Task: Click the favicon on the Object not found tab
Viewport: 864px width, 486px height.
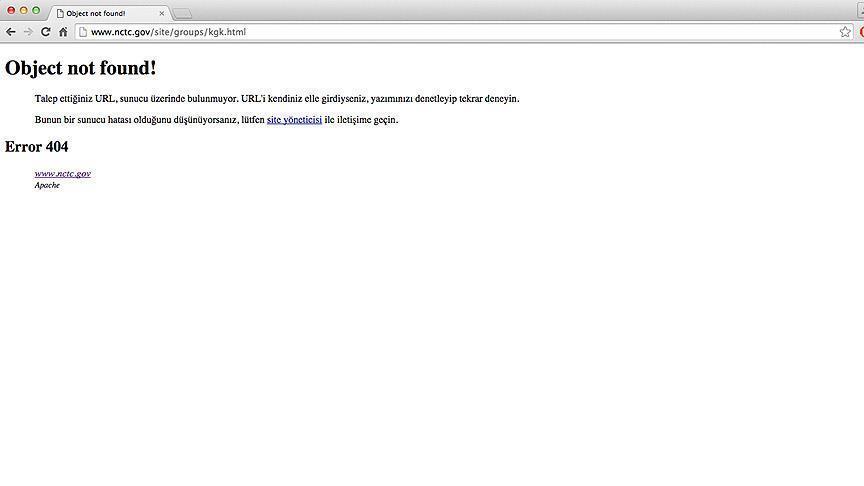Action: pyautogui.click(x=60, y=13)
